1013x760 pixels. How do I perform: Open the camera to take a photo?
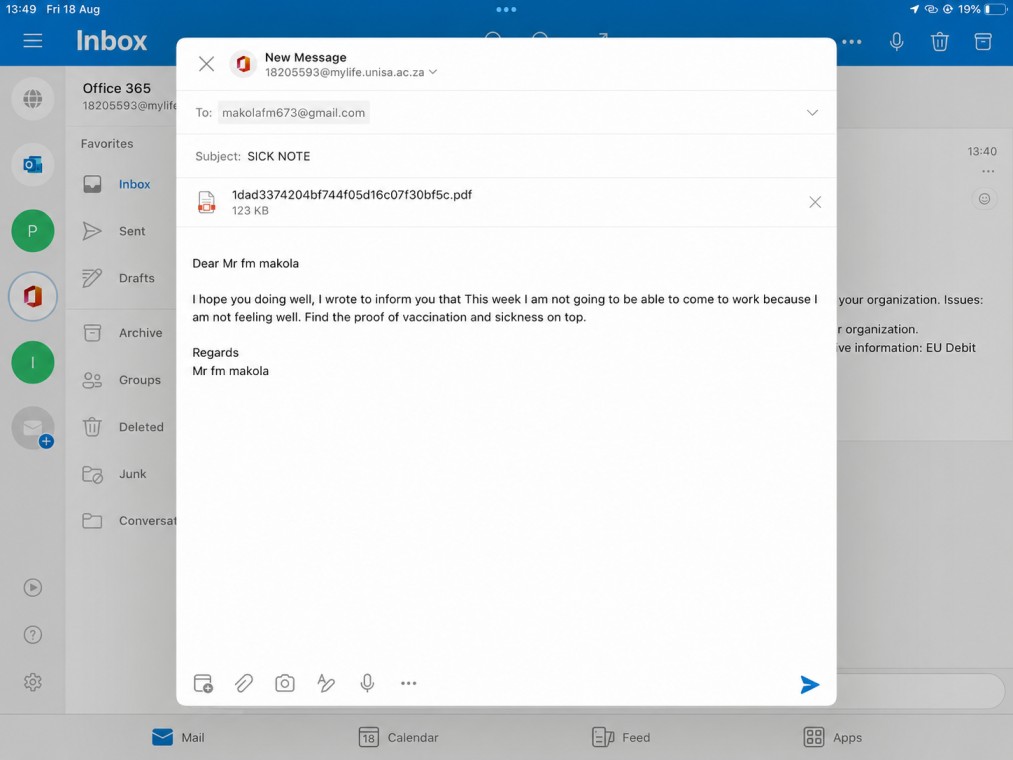pos(284,683)
